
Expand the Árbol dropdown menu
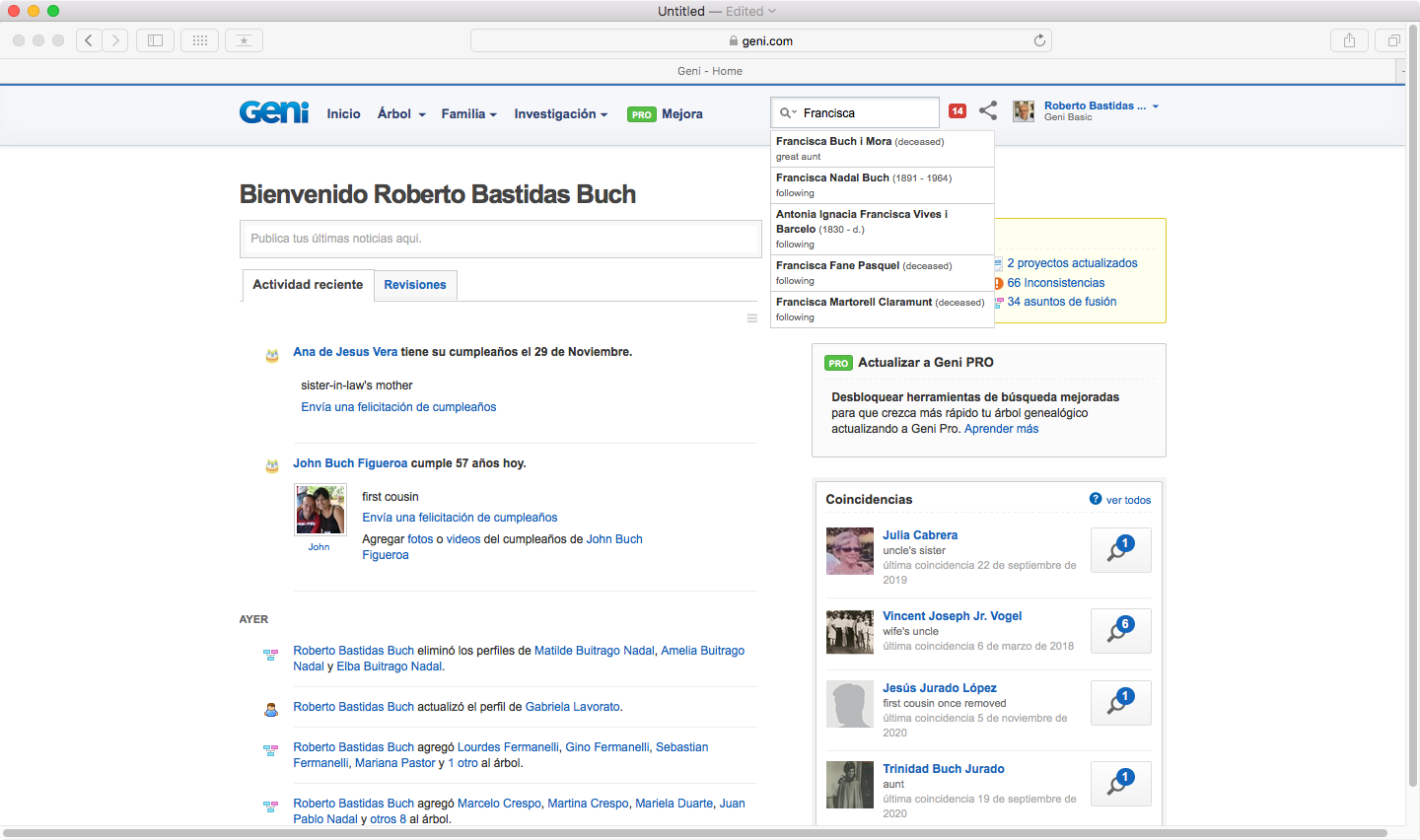click(x=400, y=114)
